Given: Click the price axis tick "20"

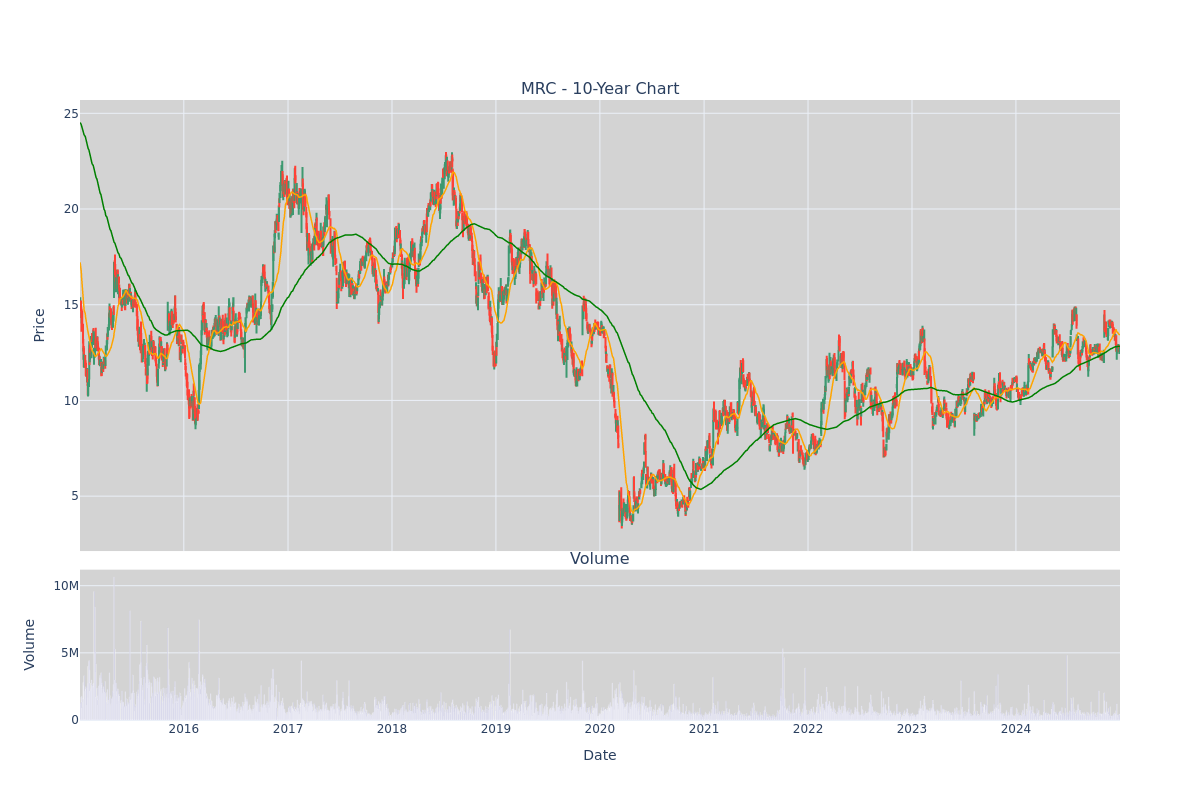Looking at the screenshot, I should pyautogui.click(x=71, y=209).
